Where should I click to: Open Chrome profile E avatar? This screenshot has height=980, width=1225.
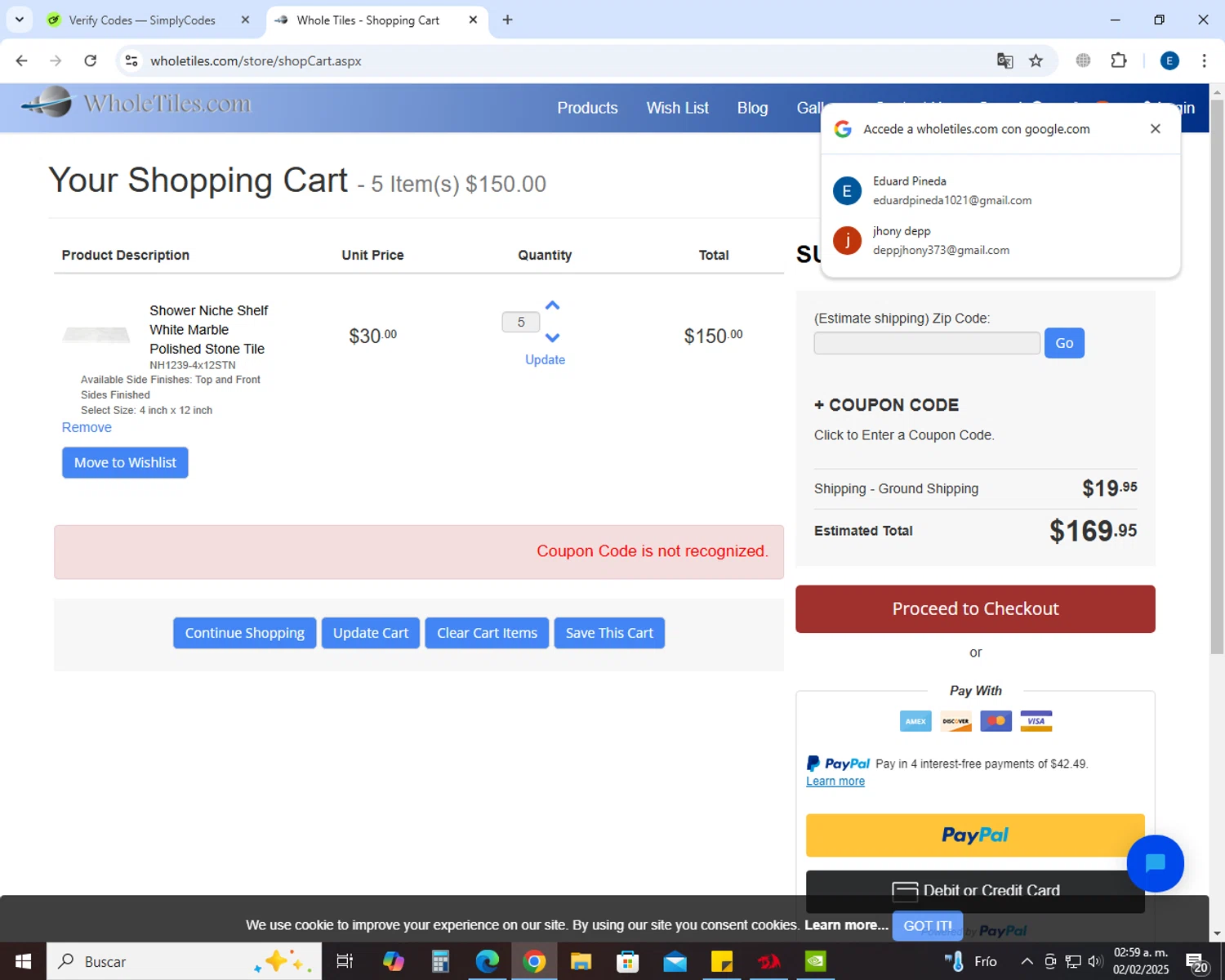coord(1169,60)
